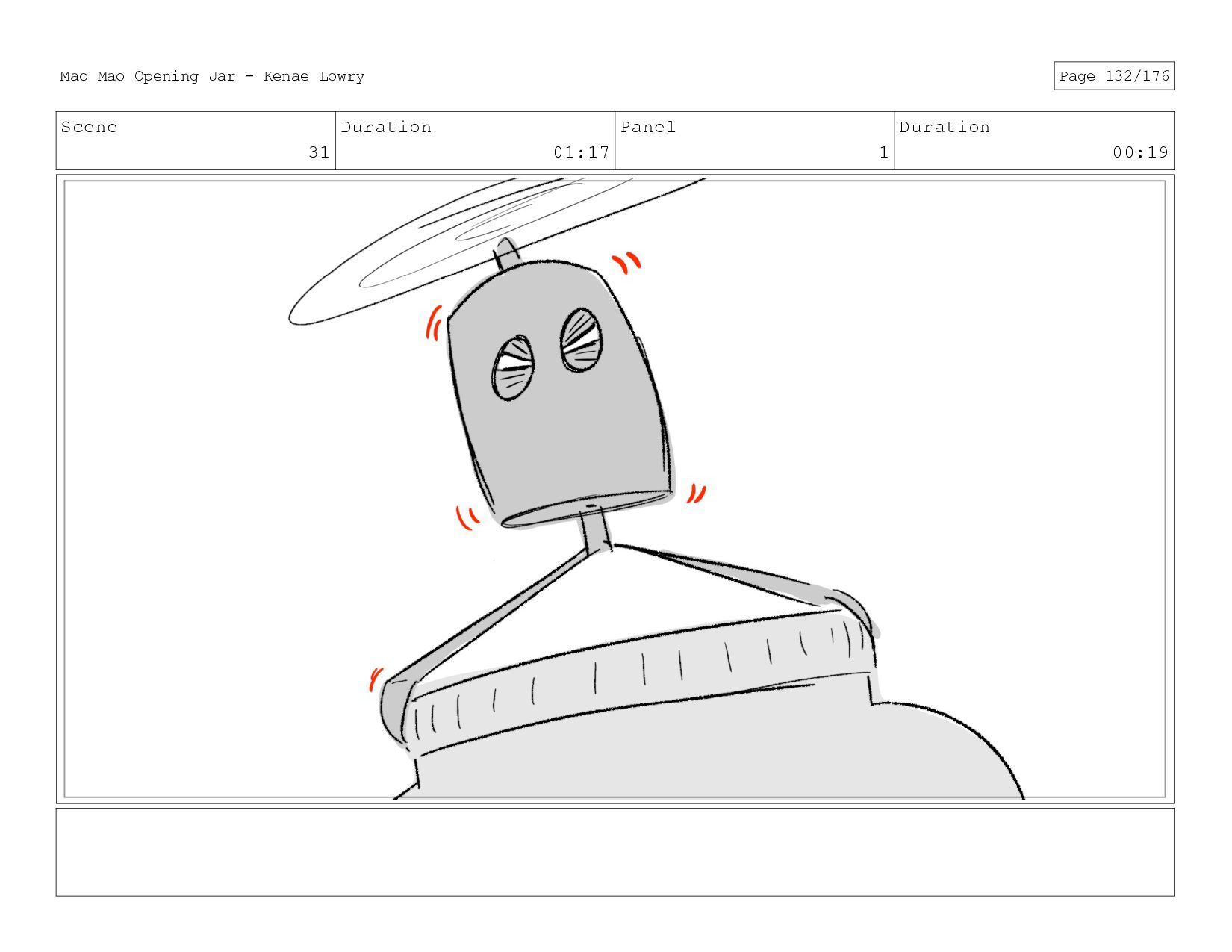Click the scene number '31'
Image resolution: width=1232 pixels, height=952 pixels.
(x=319, y=152)
